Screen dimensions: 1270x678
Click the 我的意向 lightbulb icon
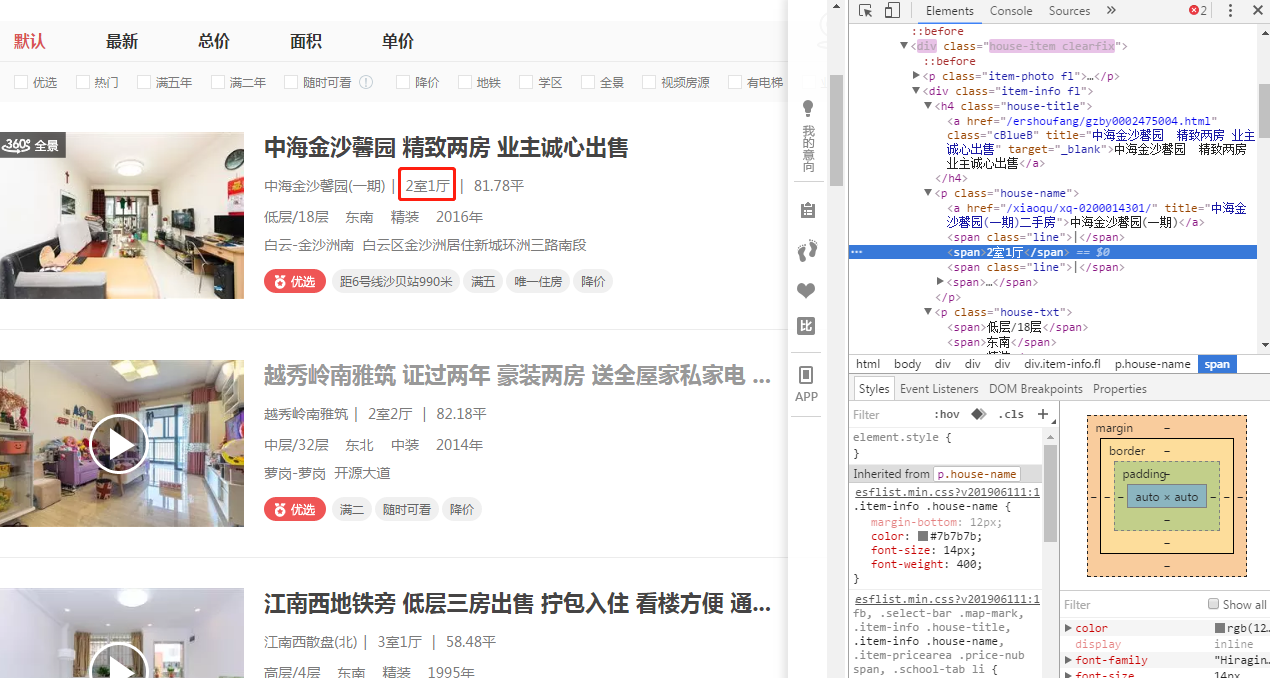click(807, 107)
